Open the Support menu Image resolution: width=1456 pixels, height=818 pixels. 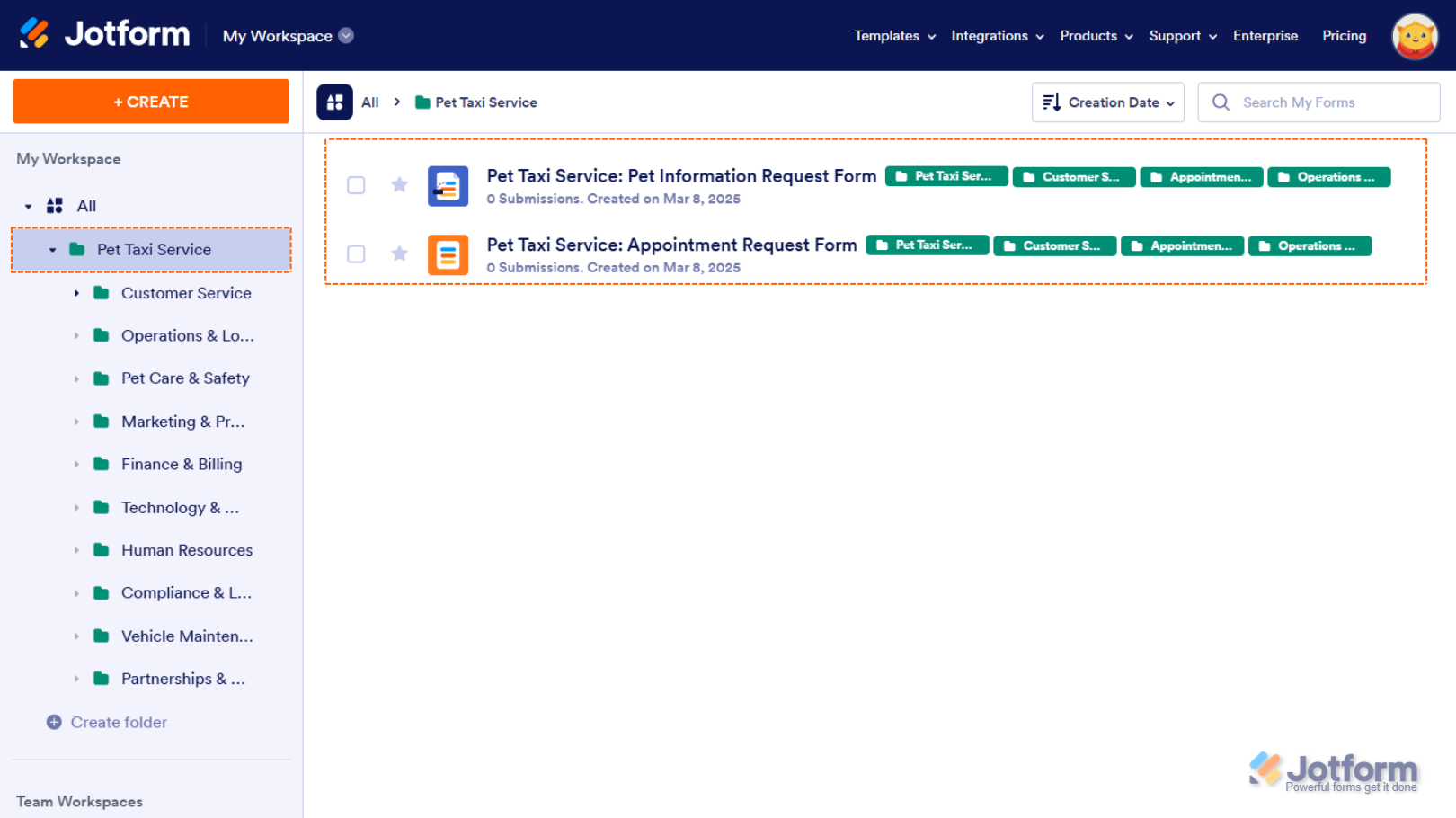tap(1183, 36)
